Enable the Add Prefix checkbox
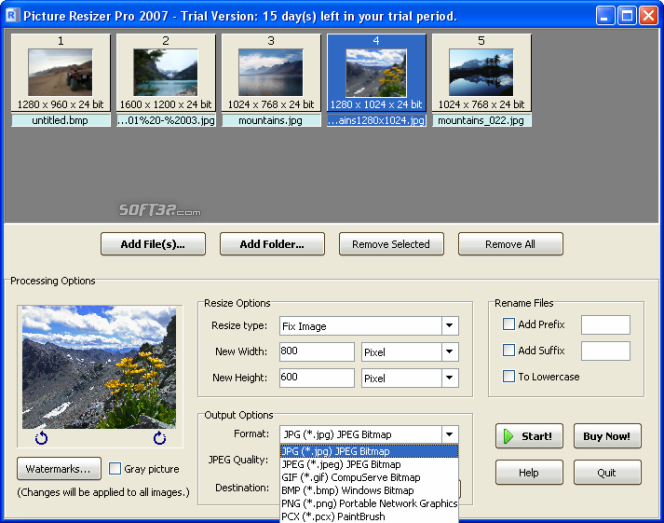 point(509,324)
